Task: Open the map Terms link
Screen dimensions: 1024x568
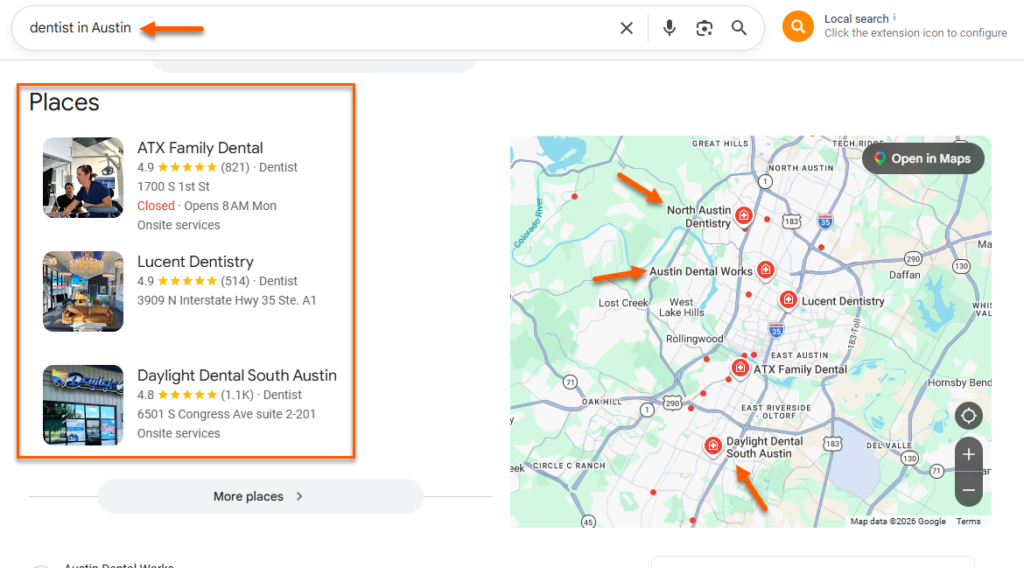Action: tap(968, 521)
